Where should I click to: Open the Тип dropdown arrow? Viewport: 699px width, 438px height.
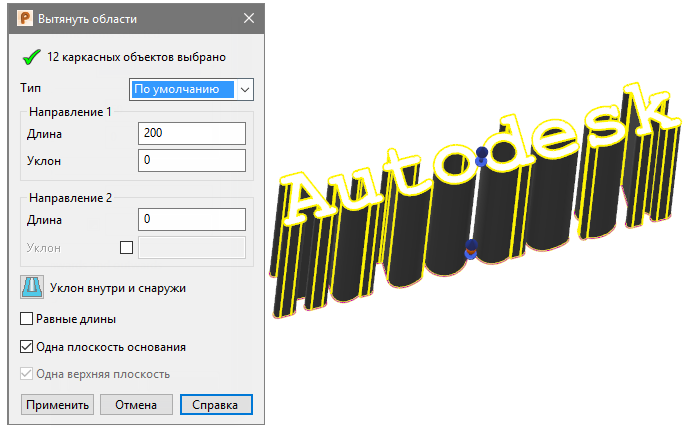point(245,90)
